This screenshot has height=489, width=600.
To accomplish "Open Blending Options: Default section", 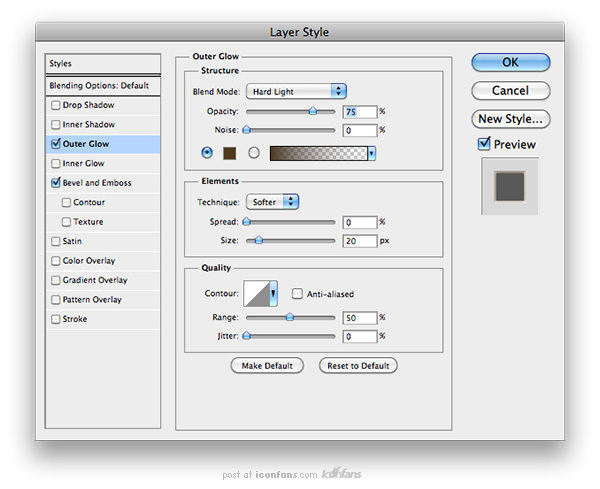I will pyautogui.click(x=98, y=86).
